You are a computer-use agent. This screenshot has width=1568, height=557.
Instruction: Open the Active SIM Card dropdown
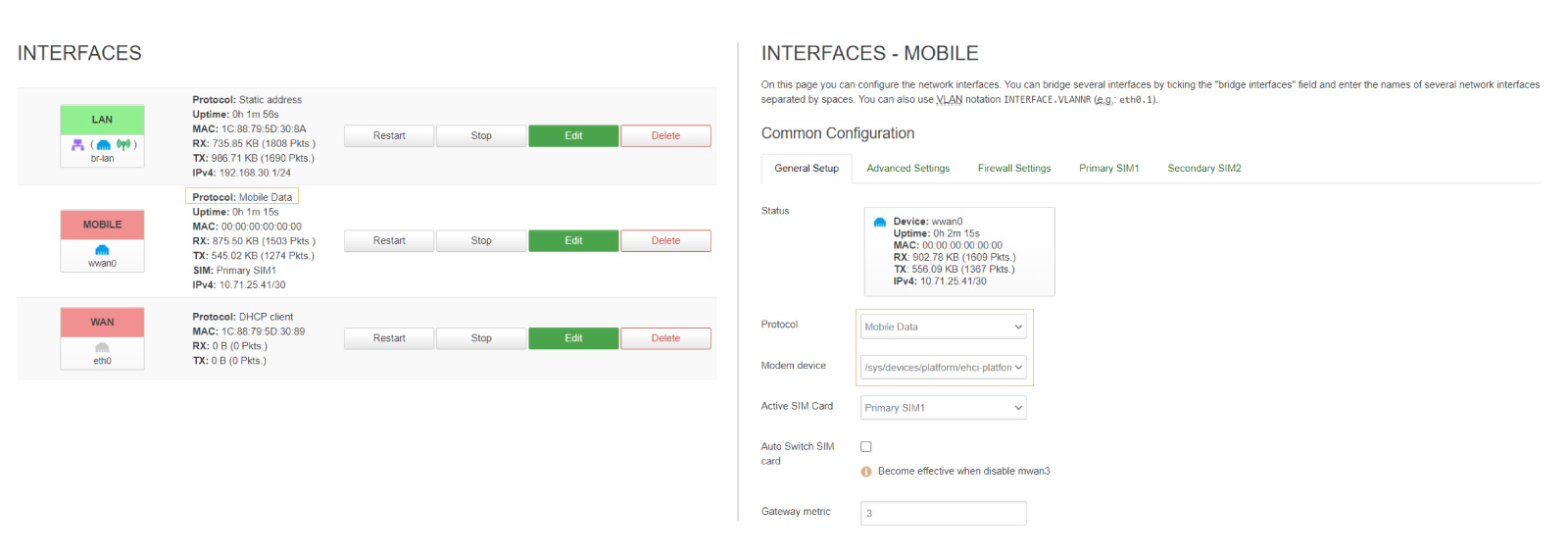943,408
